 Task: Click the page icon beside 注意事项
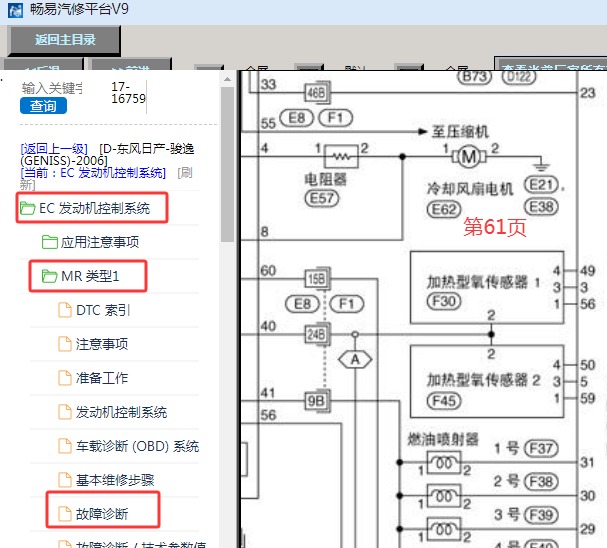[65, 344]
